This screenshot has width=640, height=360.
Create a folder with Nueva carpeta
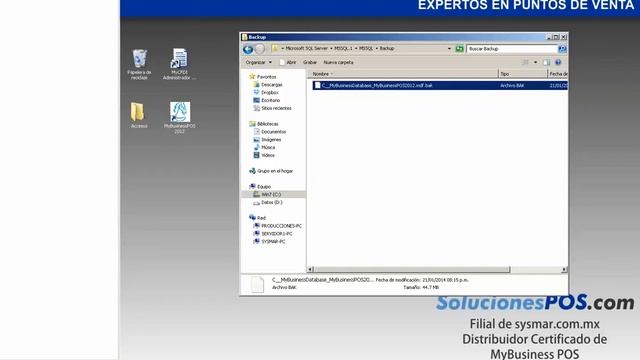tap(338, 62)
